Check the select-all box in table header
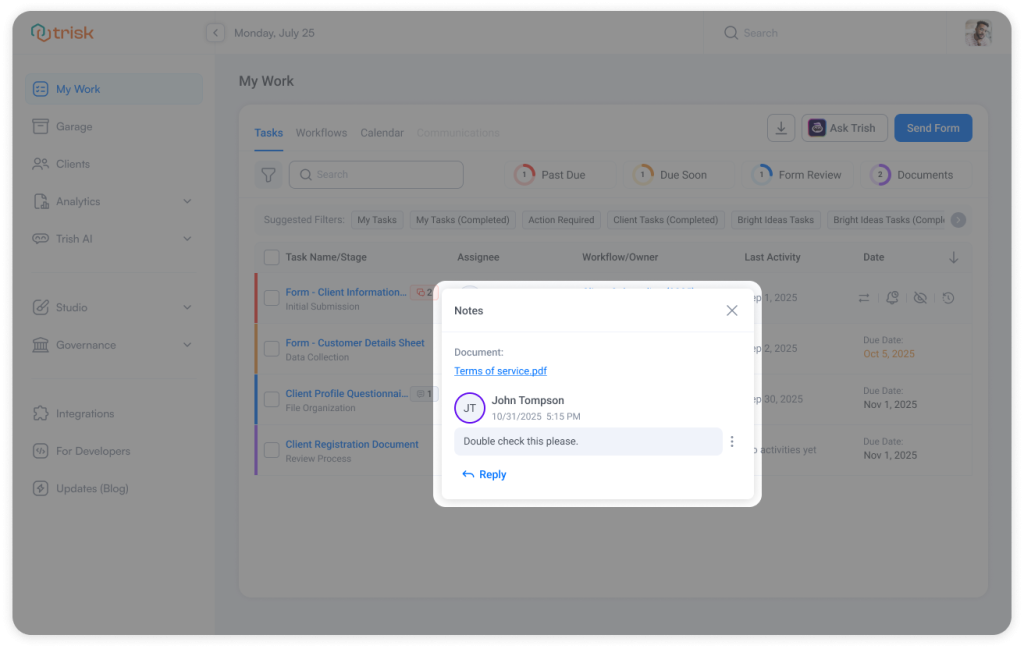 pos(271,257)
